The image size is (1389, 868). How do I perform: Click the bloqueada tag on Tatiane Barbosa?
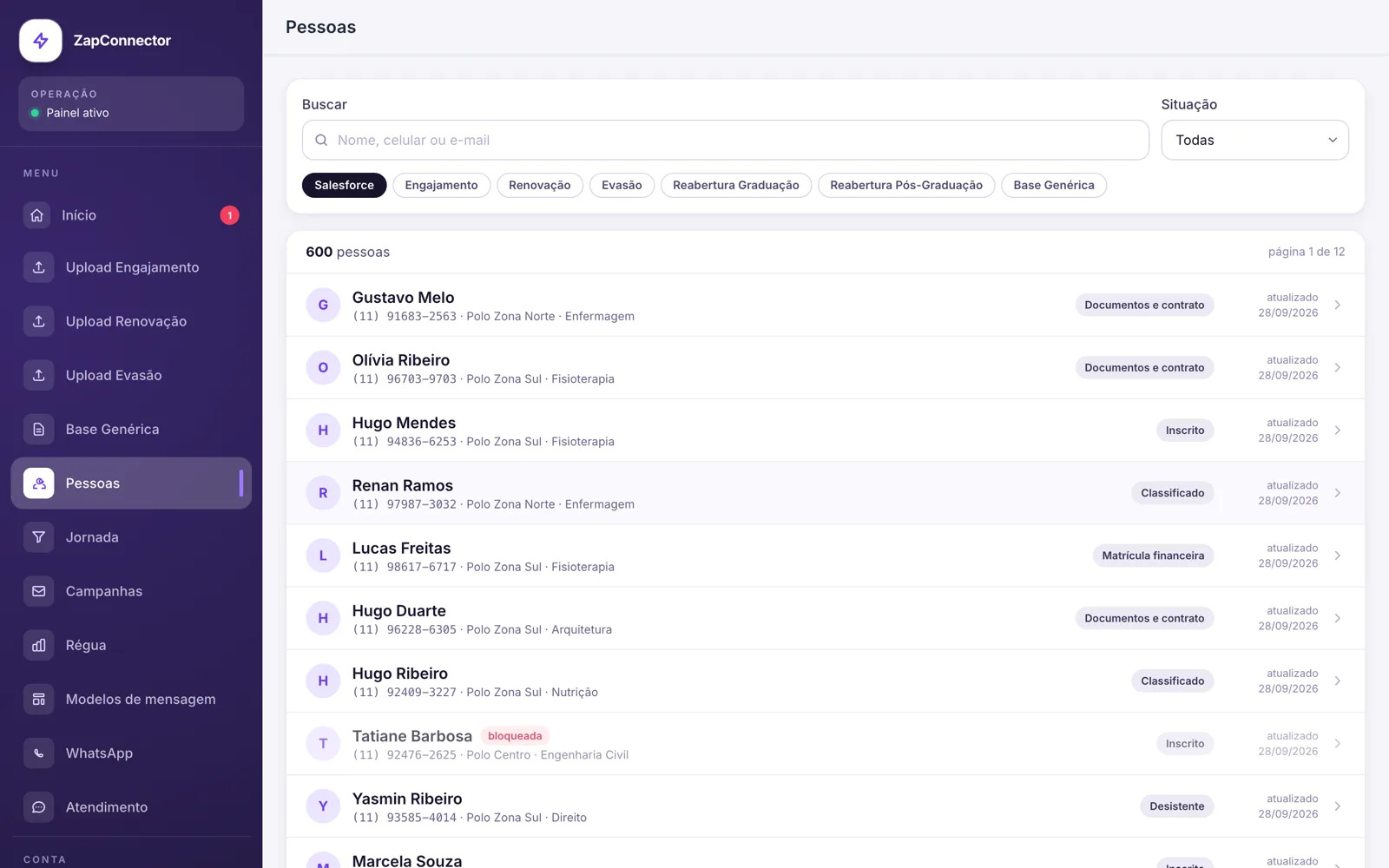515,736
